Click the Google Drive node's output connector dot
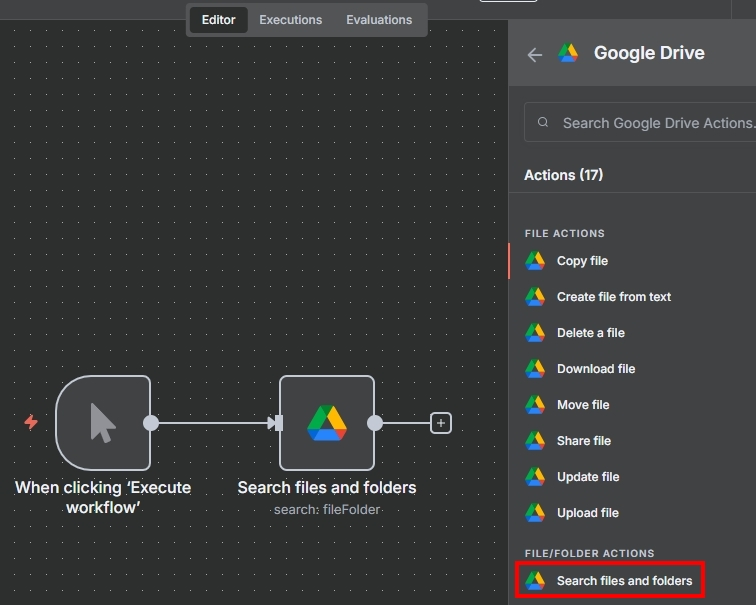Viewport: 756px width, 605px height. pyautogui.click(x=375, y=423)
